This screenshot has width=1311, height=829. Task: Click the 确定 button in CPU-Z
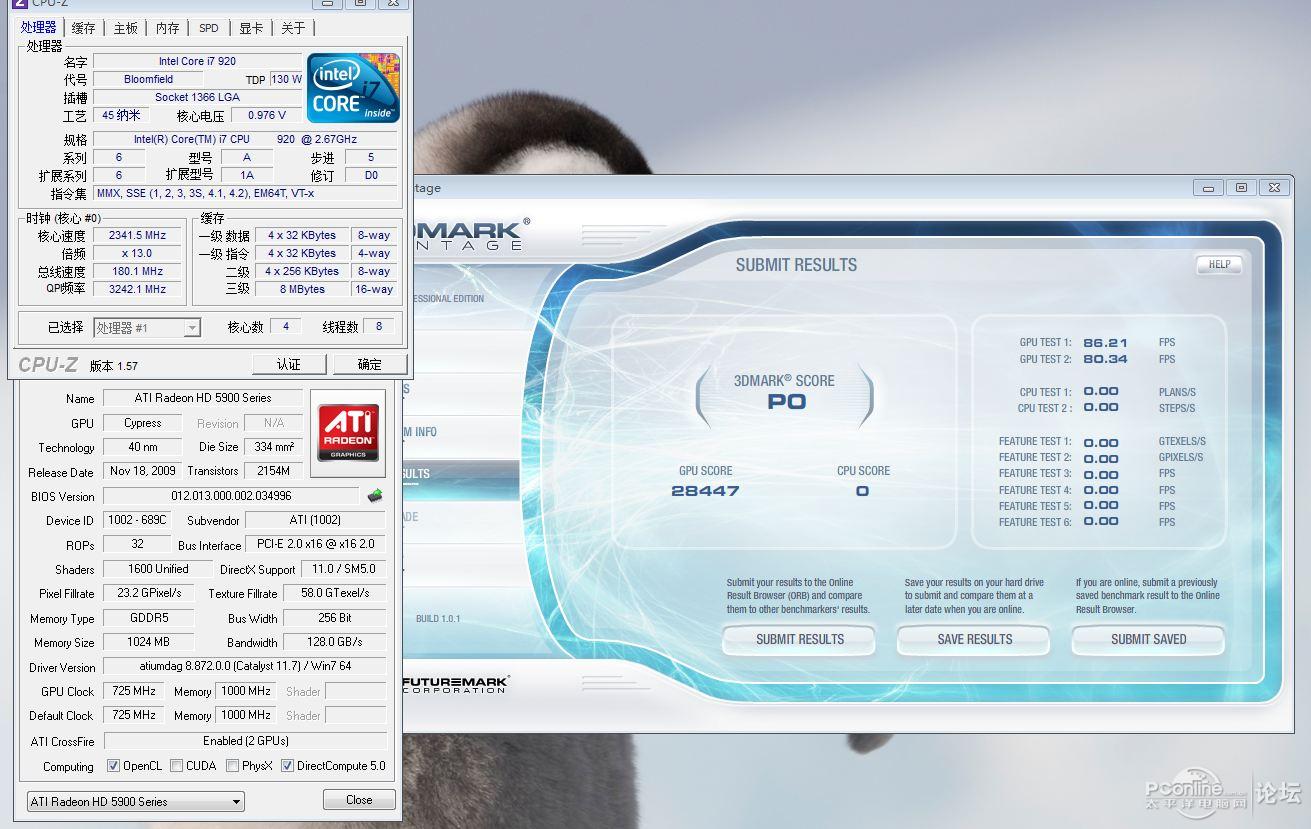pyautogui.click(x=369, y=364)
